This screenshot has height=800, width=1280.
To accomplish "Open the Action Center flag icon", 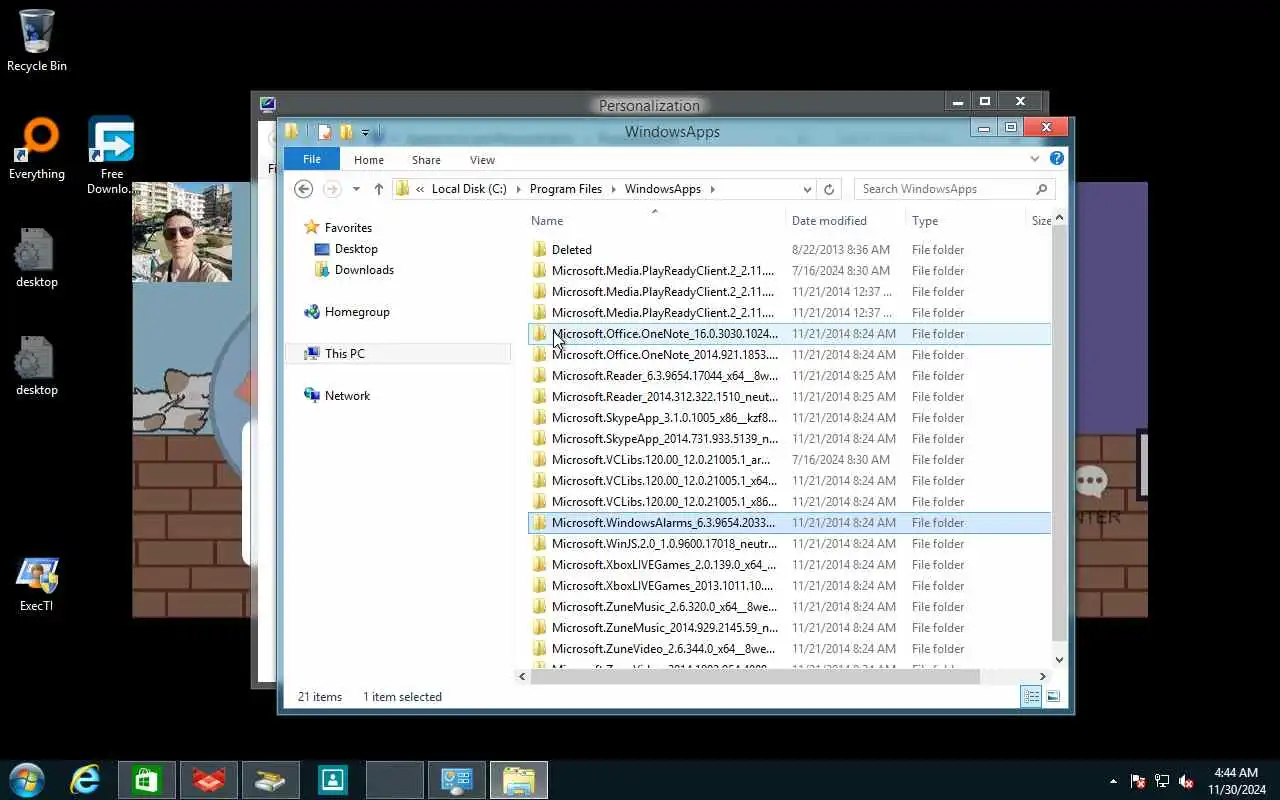I will (1138, 781).
